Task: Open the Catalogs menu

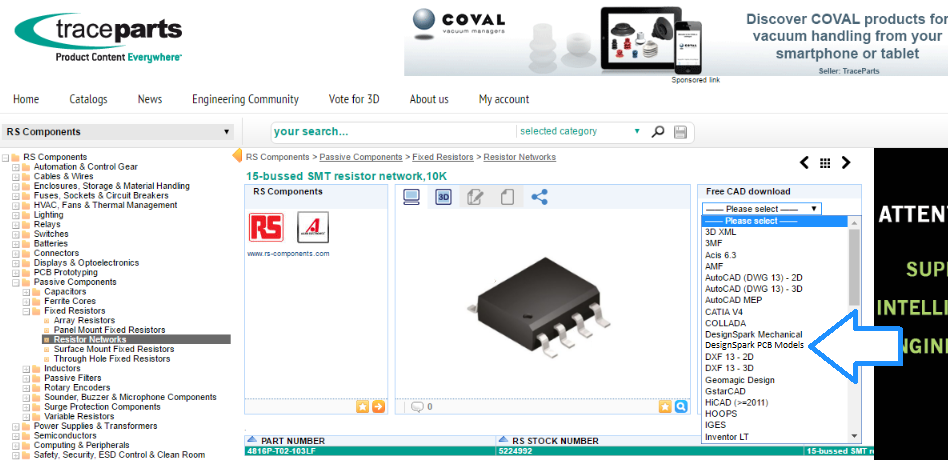Action: [88, 99]
